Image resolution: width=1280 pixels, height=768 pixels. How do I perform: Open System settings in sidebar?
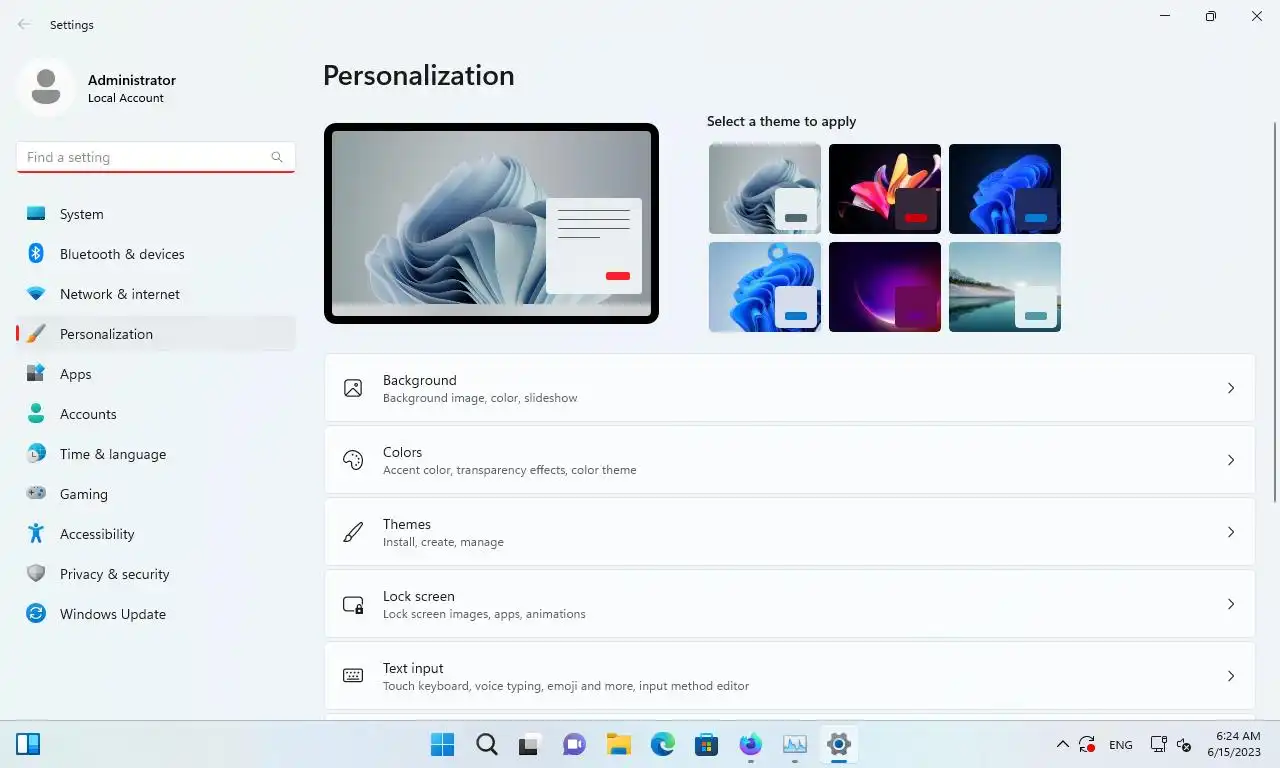[x=156, y=214]
